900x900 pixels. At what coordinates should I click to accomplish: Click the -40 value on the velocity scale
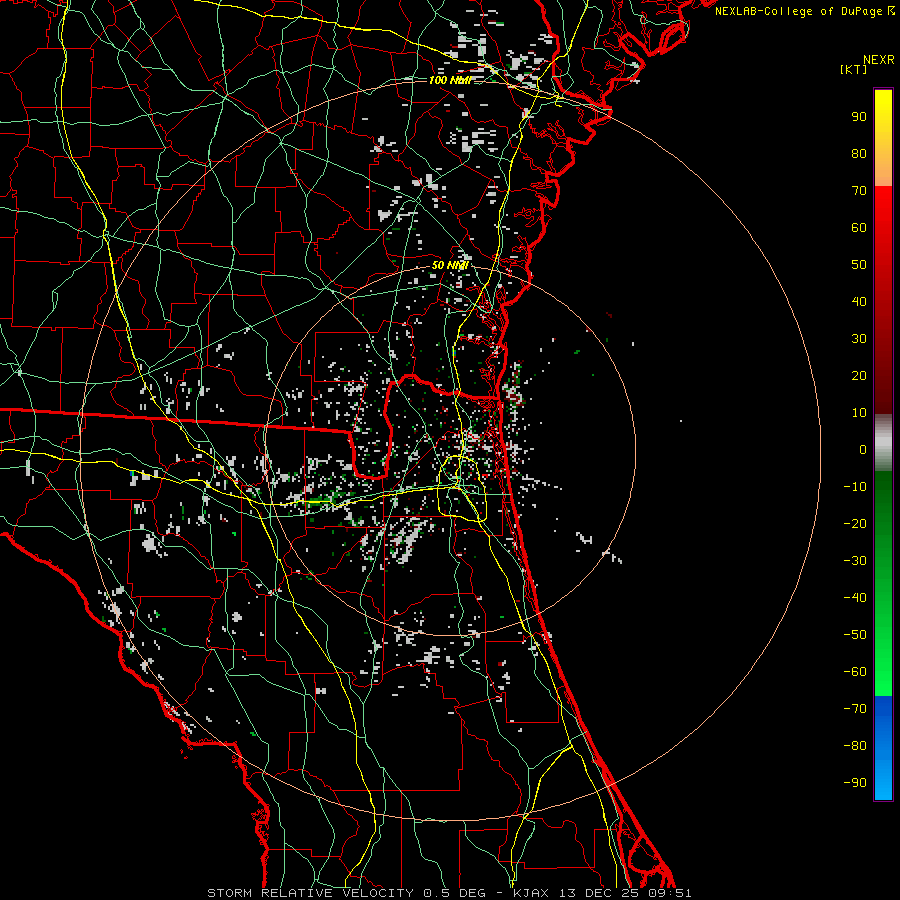click(855, 598)
